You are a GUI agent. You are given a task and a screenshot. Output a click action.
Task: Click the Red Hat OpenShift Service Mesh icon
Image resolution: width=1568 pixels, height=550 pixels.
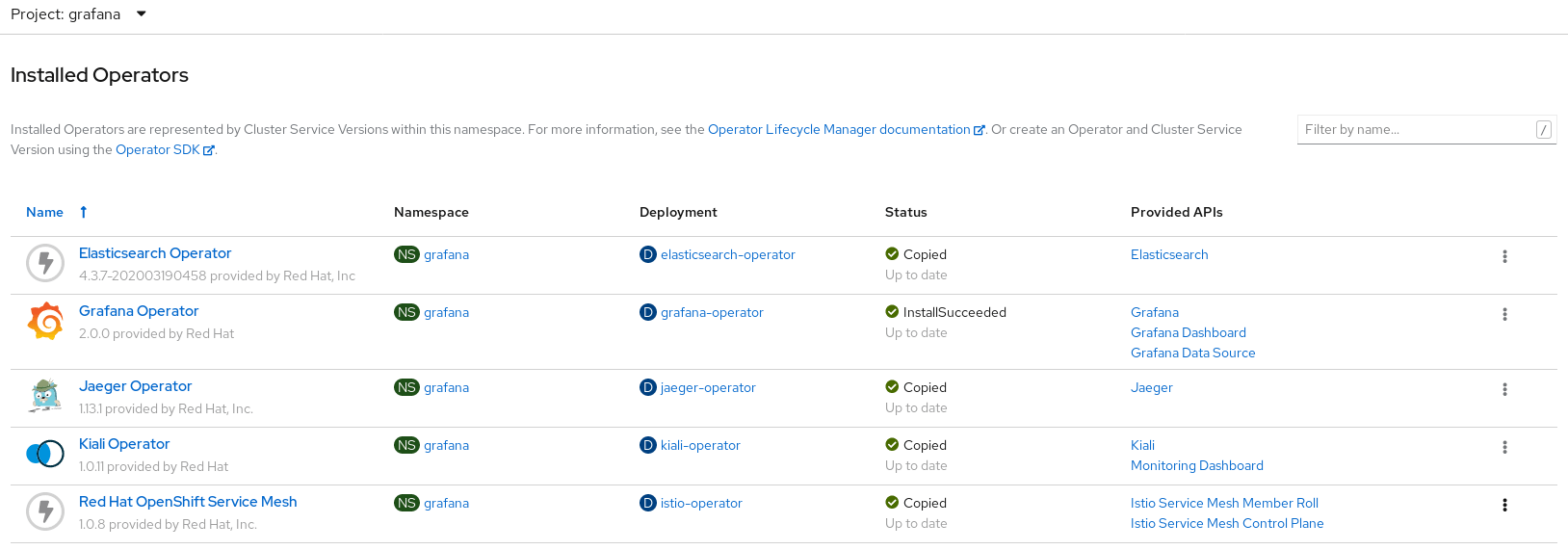[45, 511]
